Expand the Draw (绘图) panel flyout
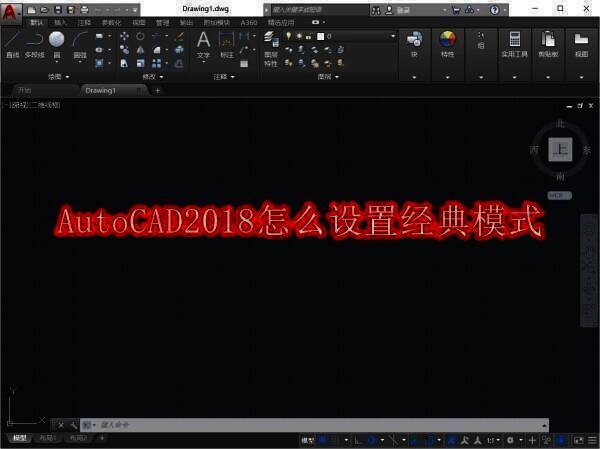Screen dimensions: 600x449 tap(59, 77)
